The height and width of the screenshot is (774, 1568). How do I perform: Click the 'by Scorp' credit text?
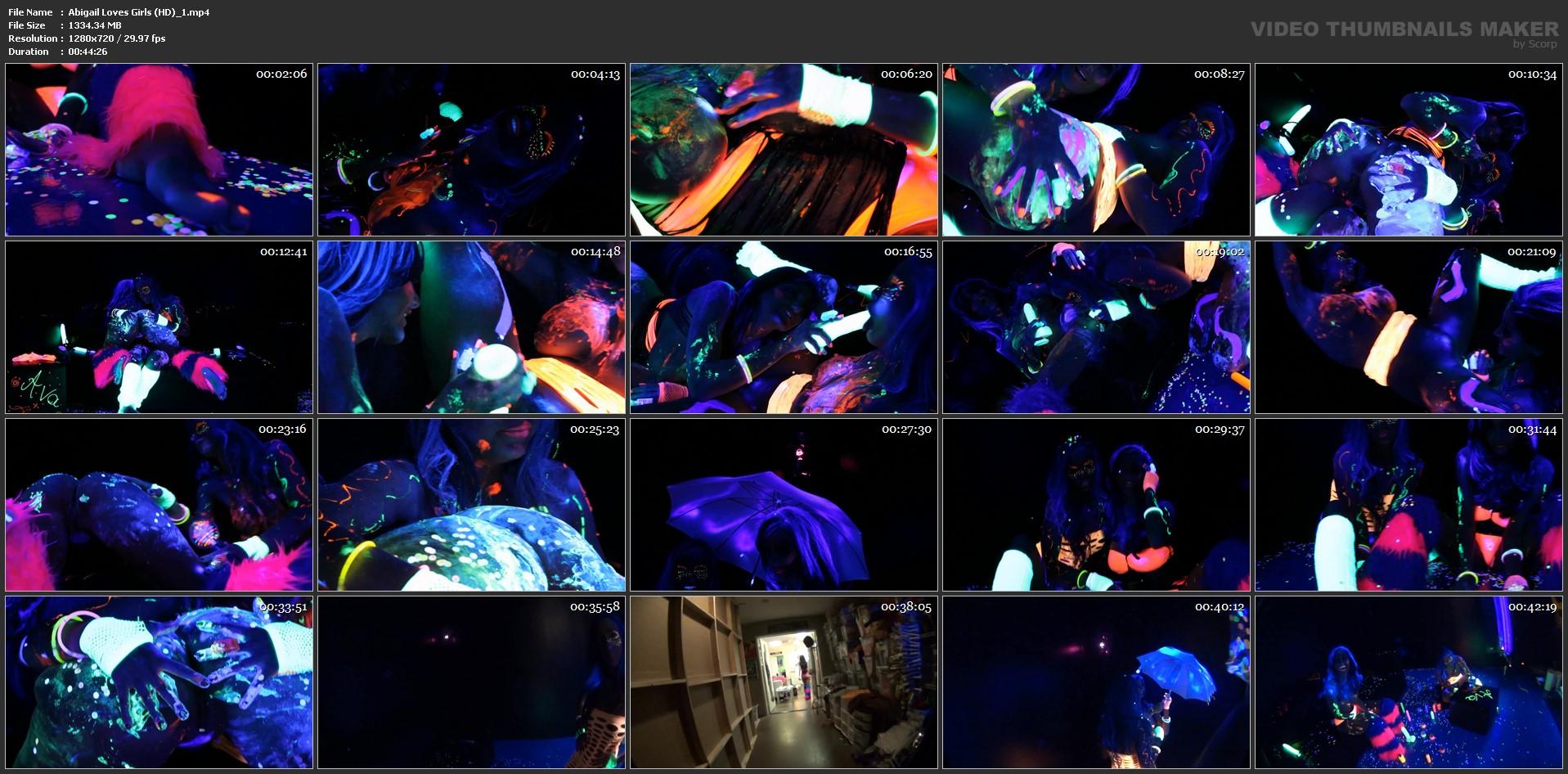1534,44
